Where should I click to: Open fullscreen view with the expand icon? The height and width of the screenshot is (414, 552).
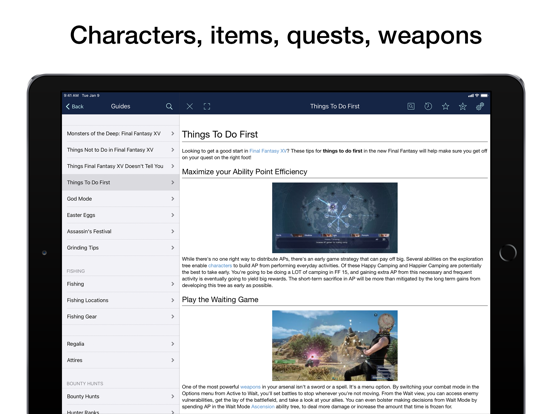207,106
